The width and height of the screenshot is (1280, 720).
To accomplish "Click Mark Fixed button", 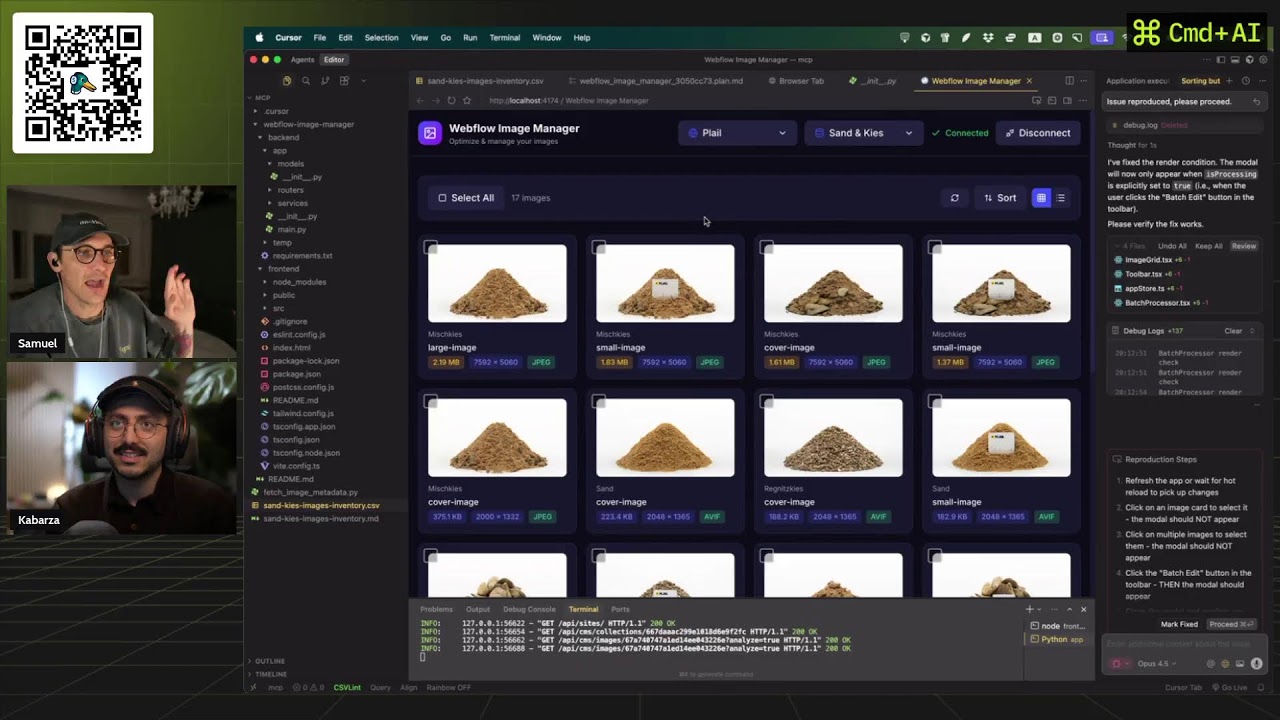I will point(1179,624).
